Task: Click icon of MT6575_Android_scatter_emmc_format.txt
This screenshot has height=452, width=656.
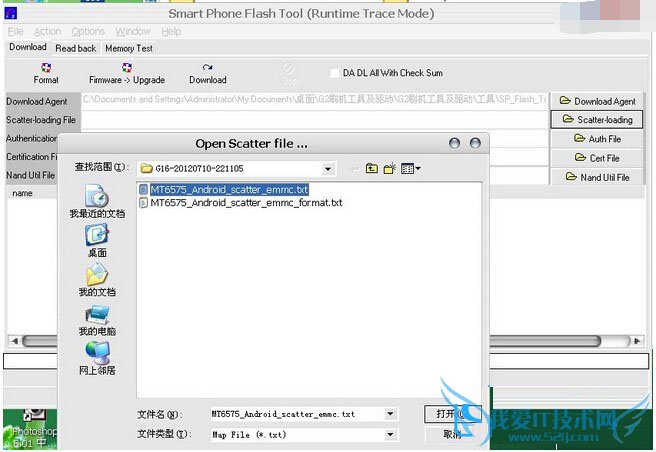Action: 144,203
